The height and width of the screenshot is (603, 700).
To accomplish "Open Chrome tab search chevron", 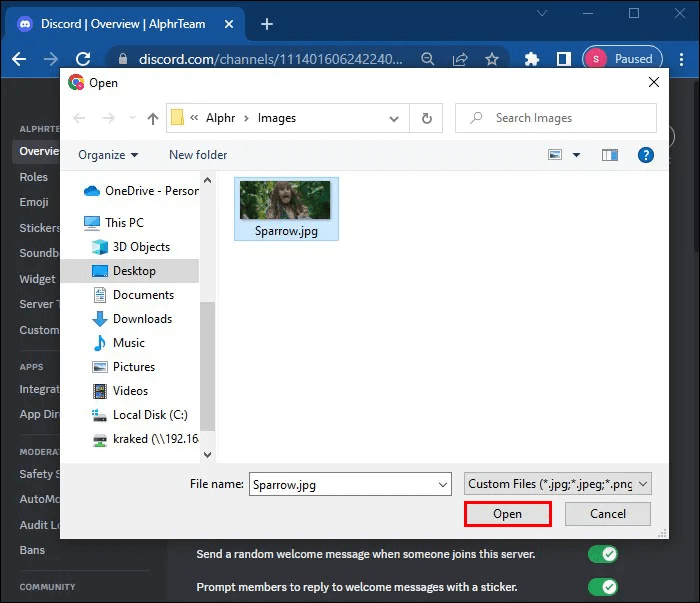I will point(542,13).
